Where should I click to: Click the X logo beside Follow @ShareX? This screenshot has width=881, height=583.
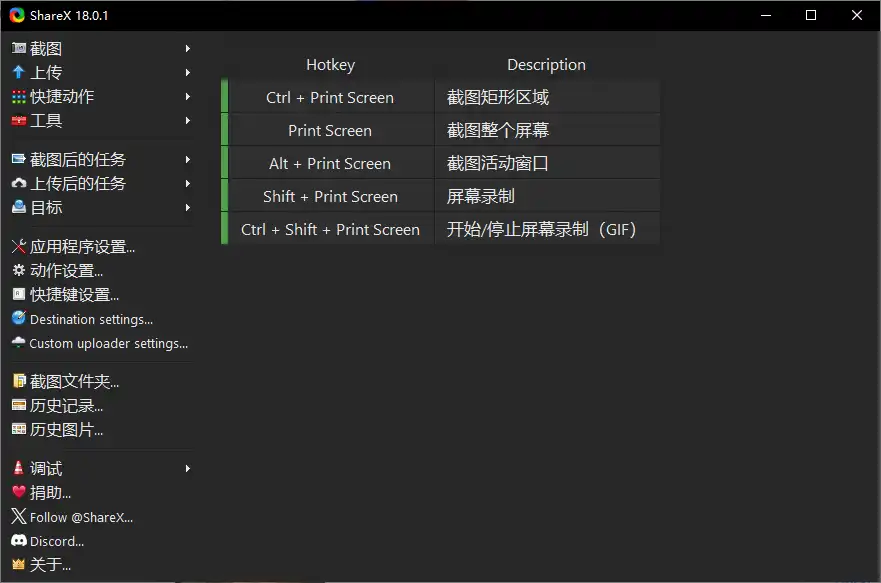click(19, 516)
